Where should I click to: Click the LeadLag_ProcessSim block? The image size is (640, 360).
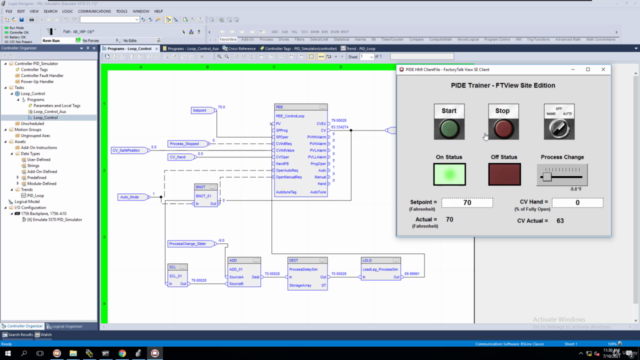tap(381, 269)
